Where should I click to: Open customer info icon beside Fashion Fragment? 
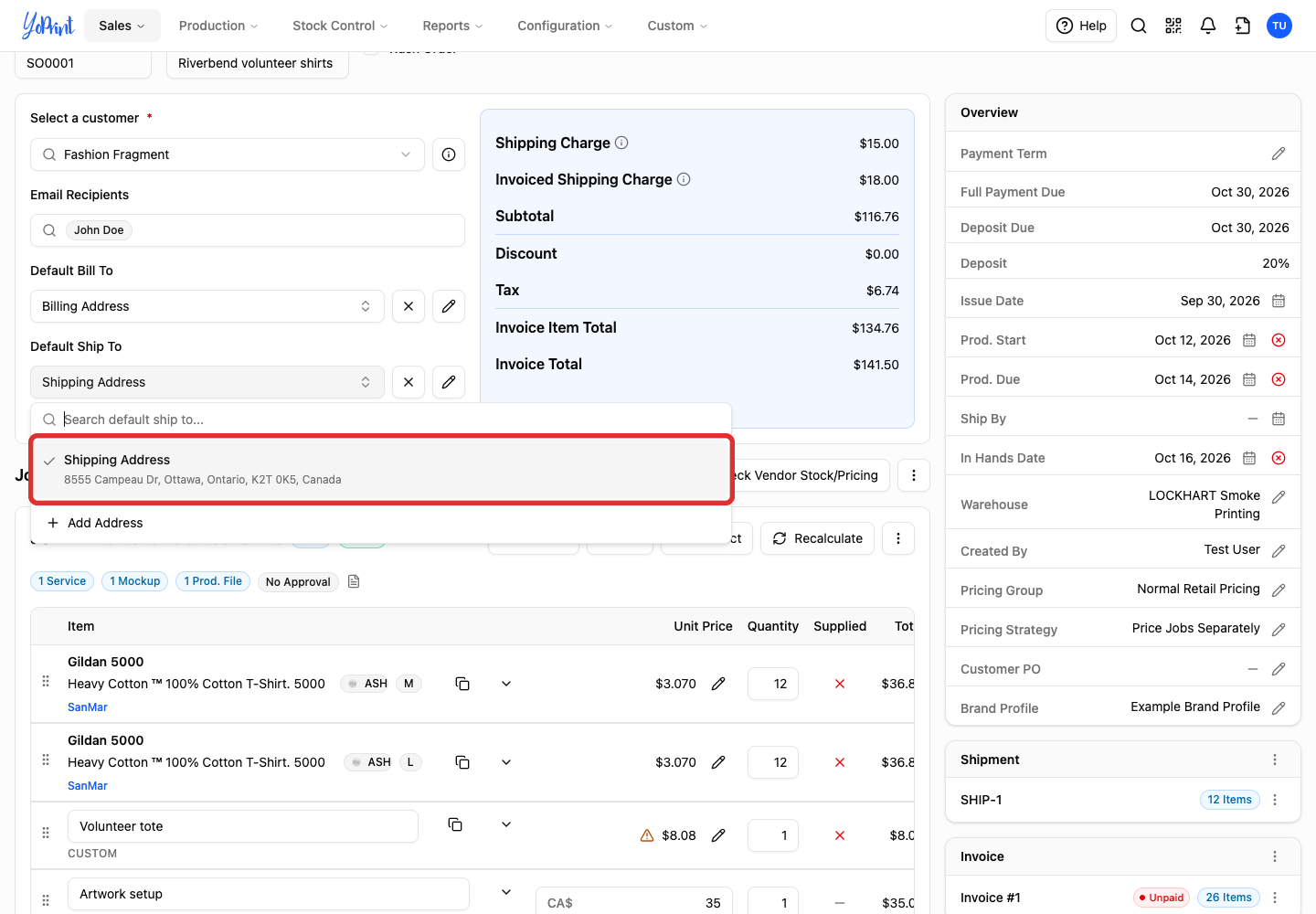pos(449,154)
